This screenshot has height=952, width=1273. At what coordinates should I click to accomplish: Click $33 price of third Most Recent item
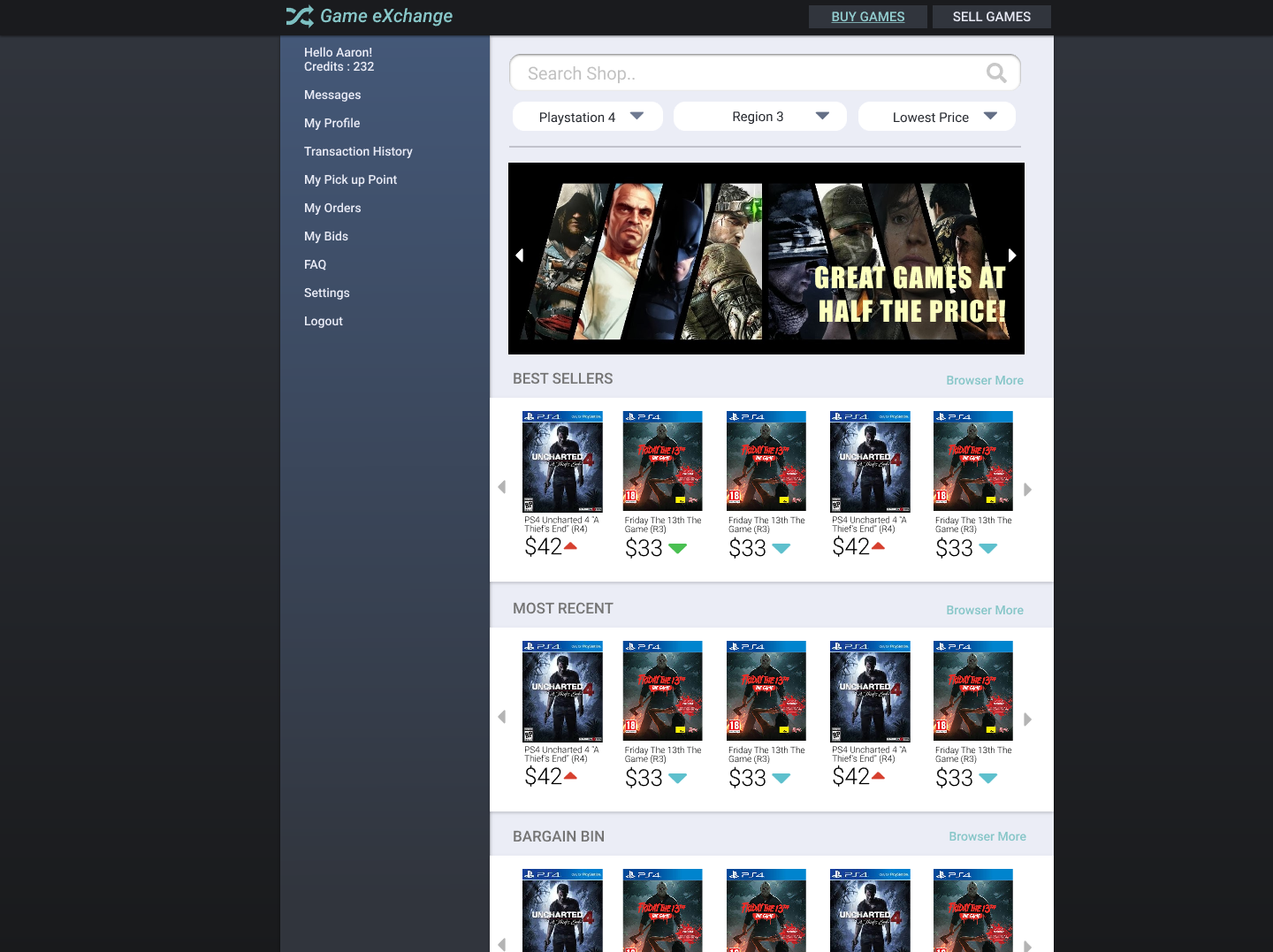[x=747, y=778]
